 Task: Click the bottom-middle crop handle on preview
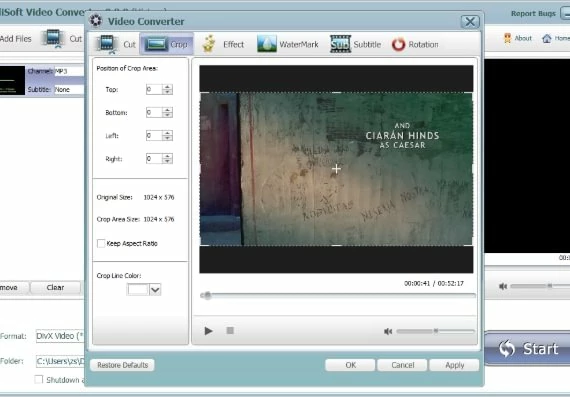tap(336, 245)
